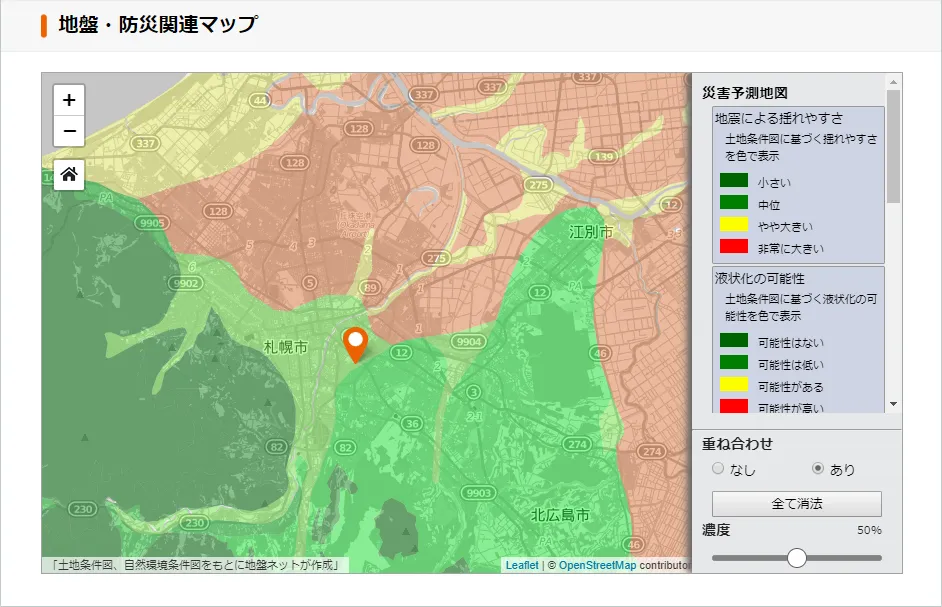Click dark green 小さい color swatch
Screen dimensions: 942x607
click(734, 181)
